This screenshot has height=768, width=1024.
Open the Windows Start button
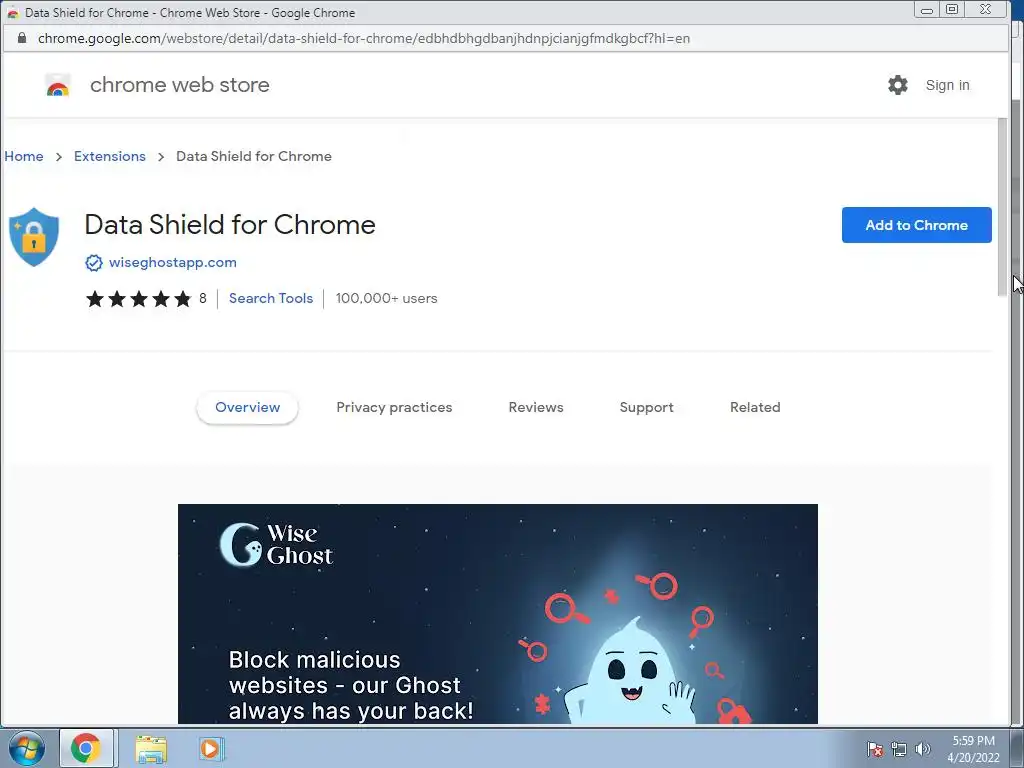(26, 748)
